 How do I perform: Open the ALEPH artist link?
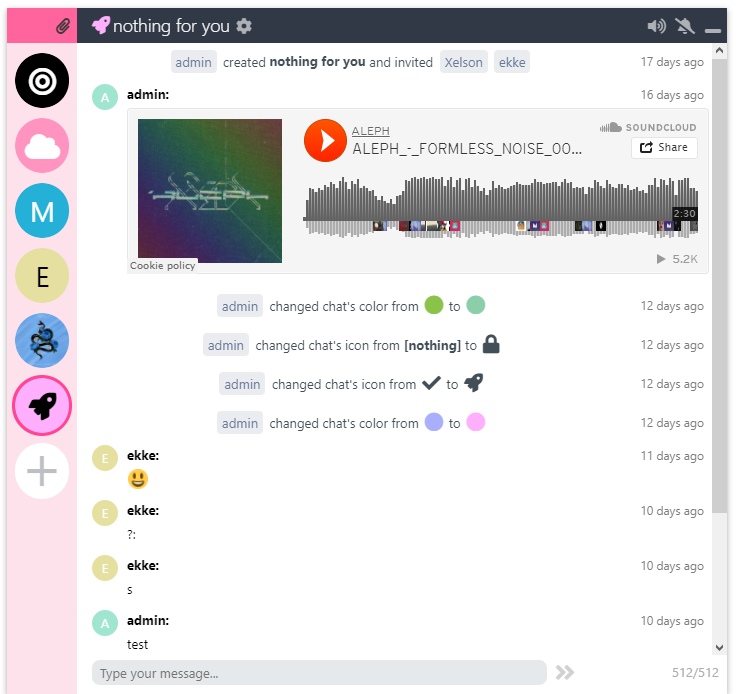point(370,131)
